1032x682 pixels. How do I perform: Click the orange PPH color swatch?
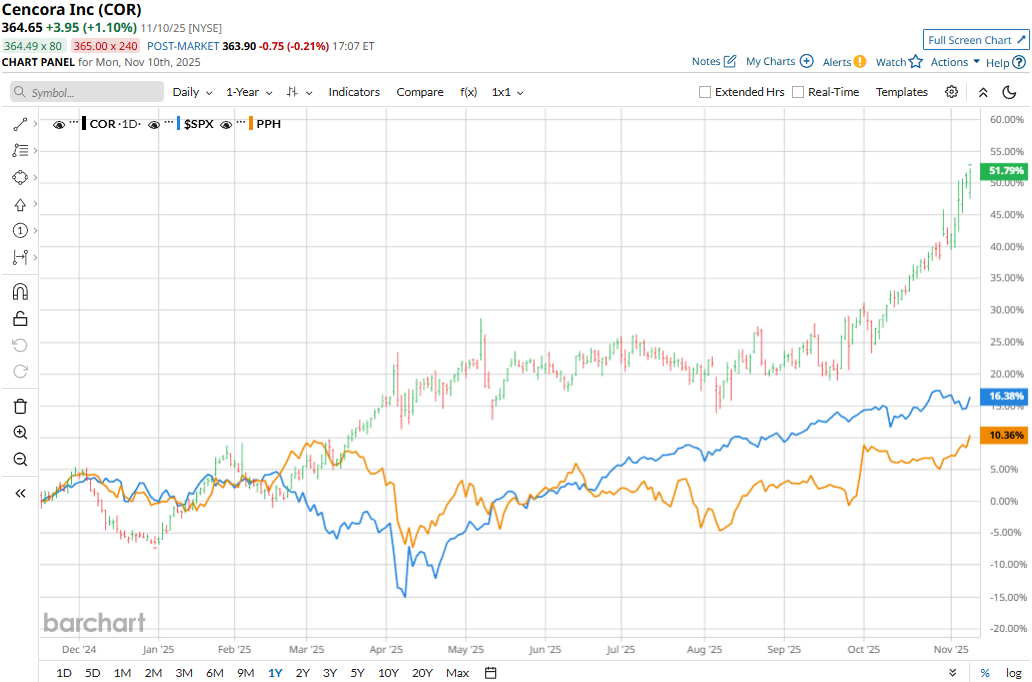(x=250, y=124)
